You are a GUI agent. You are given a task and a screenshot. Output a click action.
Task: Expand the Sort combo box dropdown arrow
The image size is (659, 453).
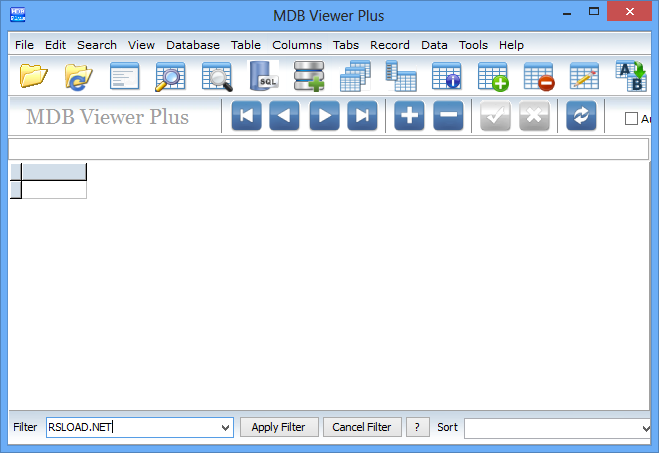point(646,428)
